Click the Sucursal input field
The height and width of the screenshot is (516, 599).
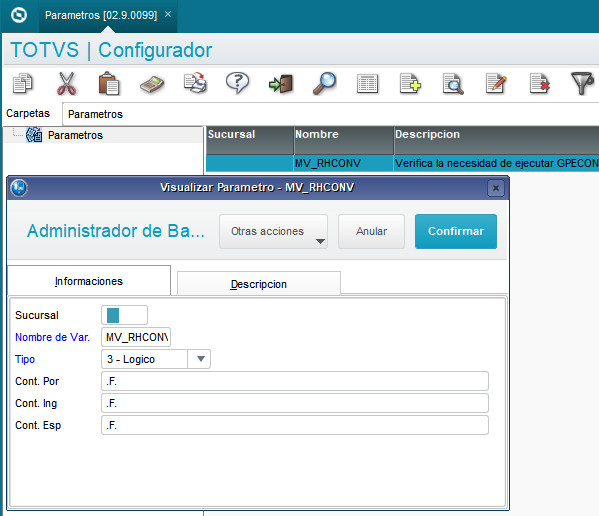[x=124, y=315]
